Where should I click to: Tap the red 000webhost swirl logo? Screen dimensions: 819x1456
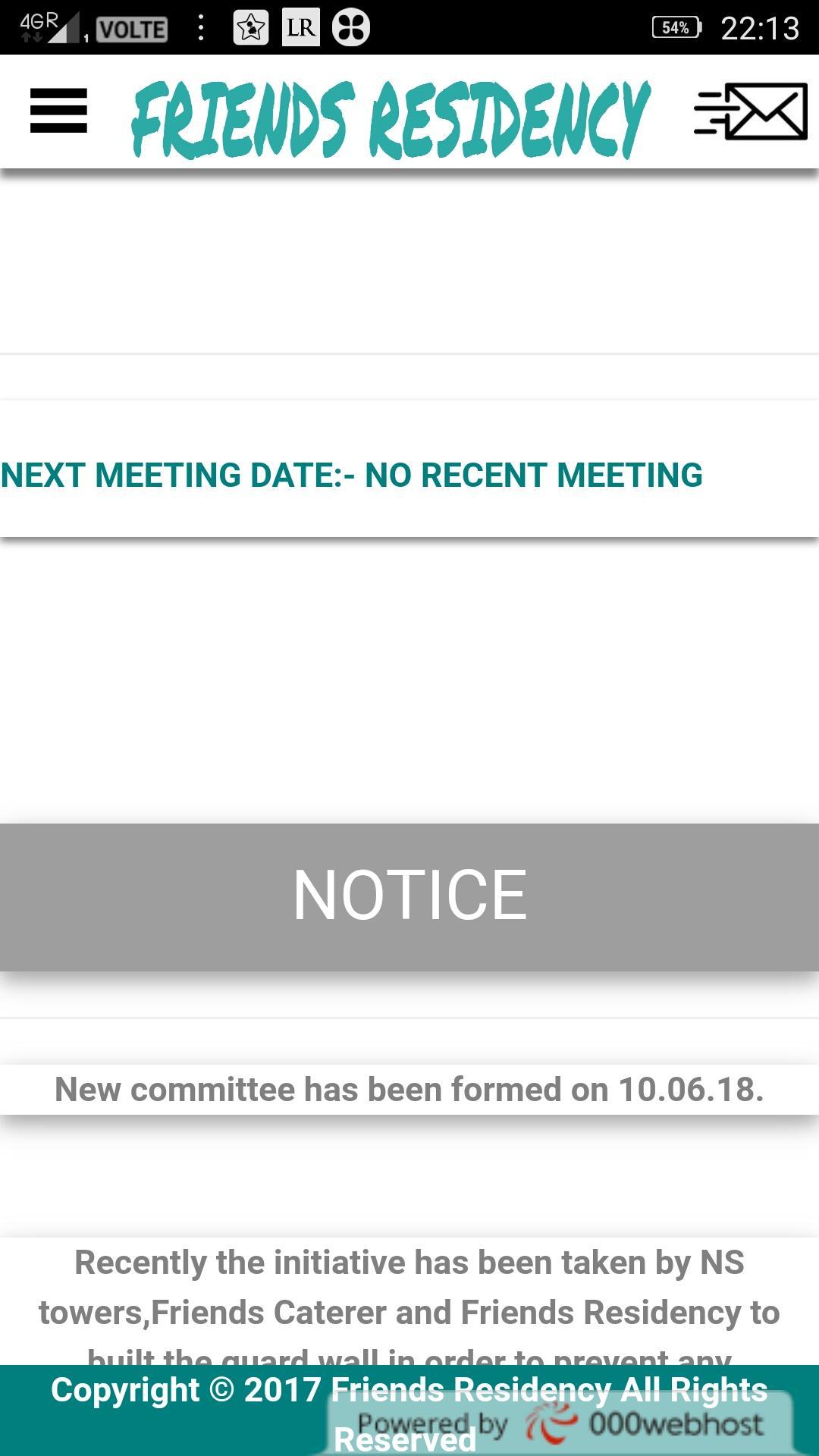(x=551, y=1423)
